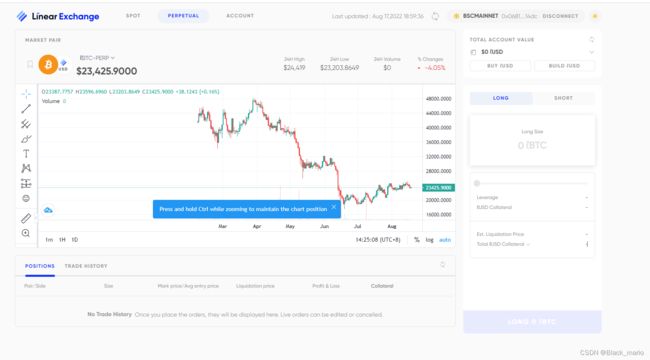Select the text annotation tool
650x360 pixels.
(26, 154)
